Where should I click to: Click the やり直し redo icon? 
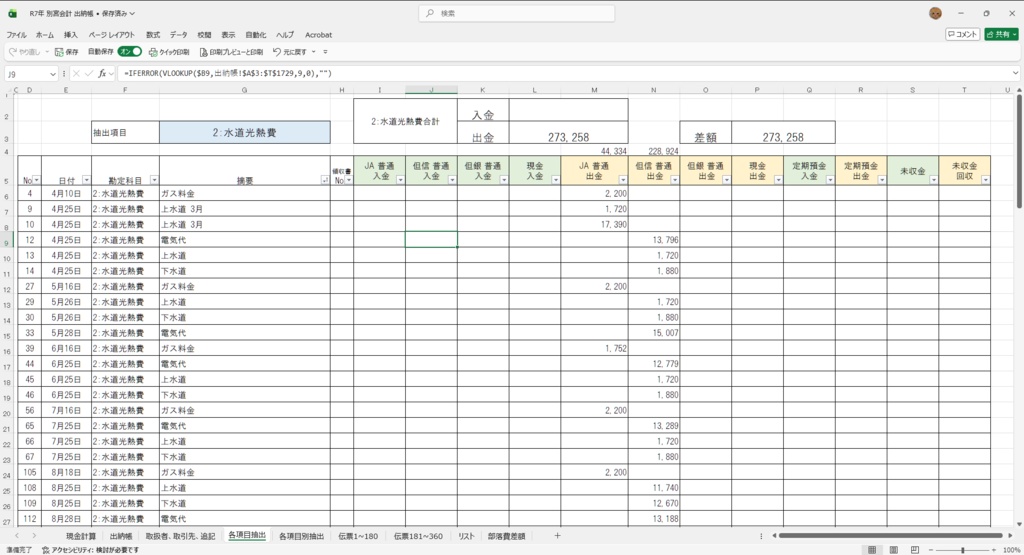click(13, 52)
